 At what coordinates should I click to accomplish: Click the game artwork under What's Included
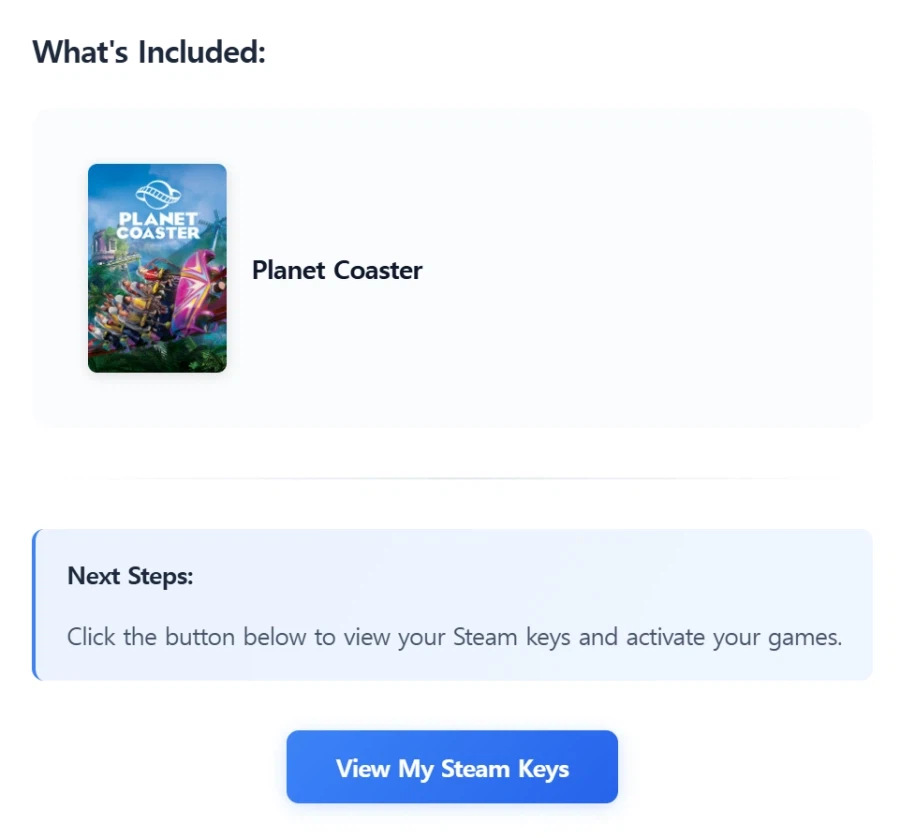tap(157, 268)
